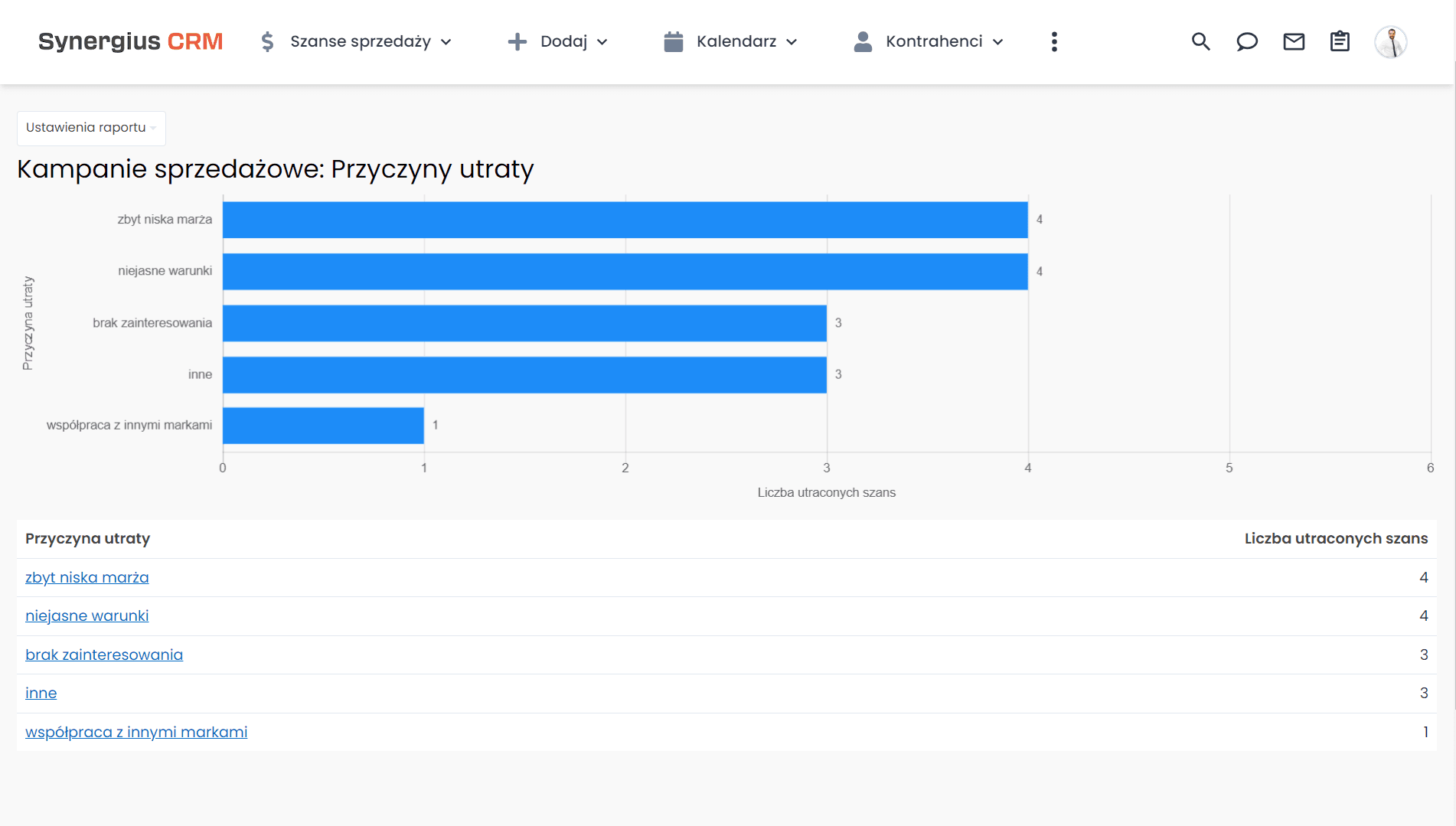Expand the Kontrahenci dropdown arrow
1456x826 pixels.
pyautogui.click(x=997, y=43)
